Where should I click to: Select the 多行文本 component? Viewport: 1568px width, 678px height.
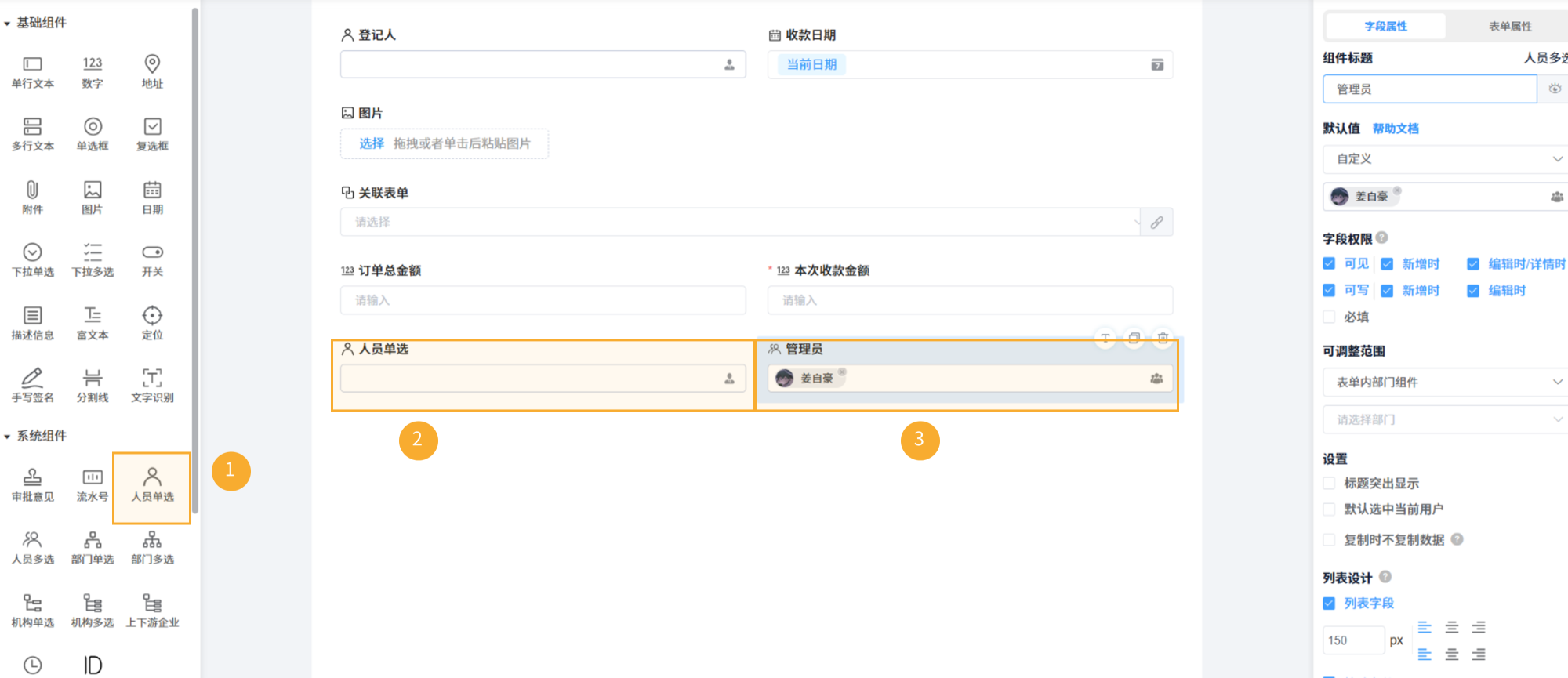pos(32,135)
